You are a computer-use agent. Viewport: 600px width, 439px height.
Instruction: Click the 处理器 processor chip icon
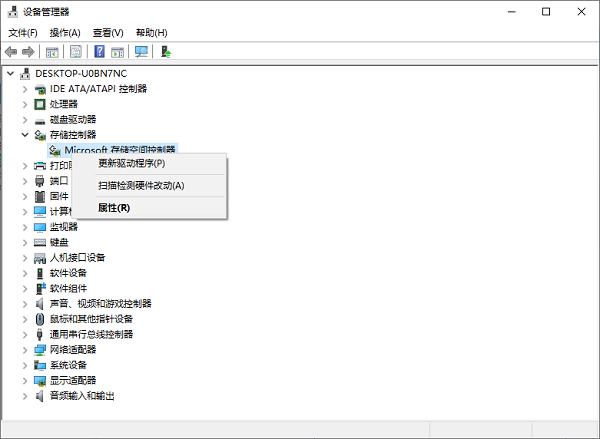pos(40,104)
